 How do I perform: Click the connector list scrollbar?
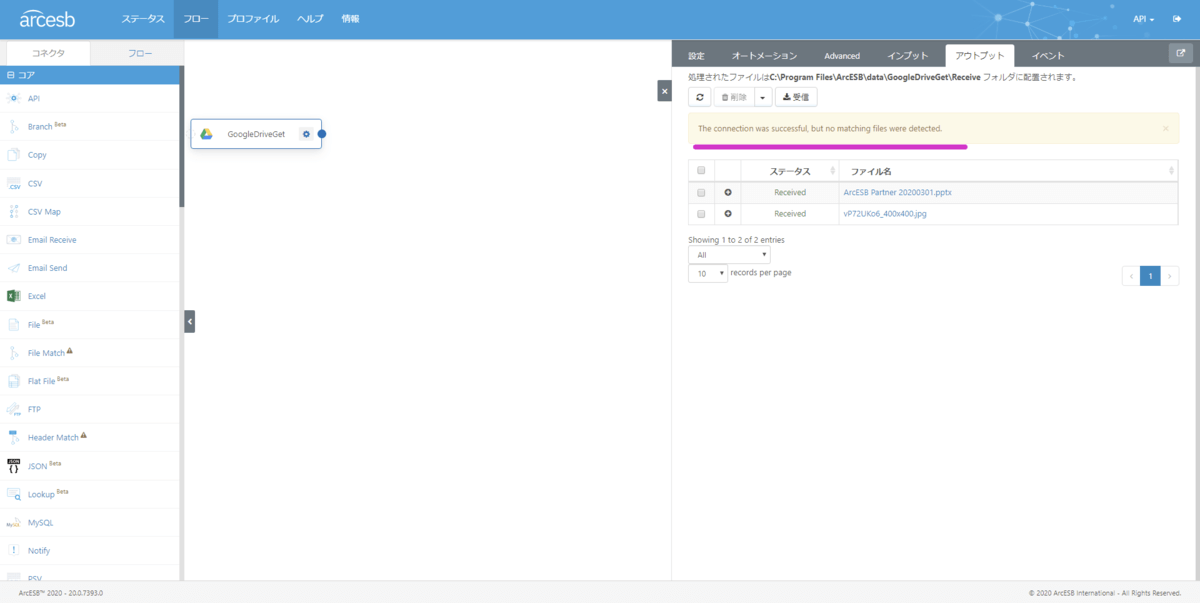181,137
